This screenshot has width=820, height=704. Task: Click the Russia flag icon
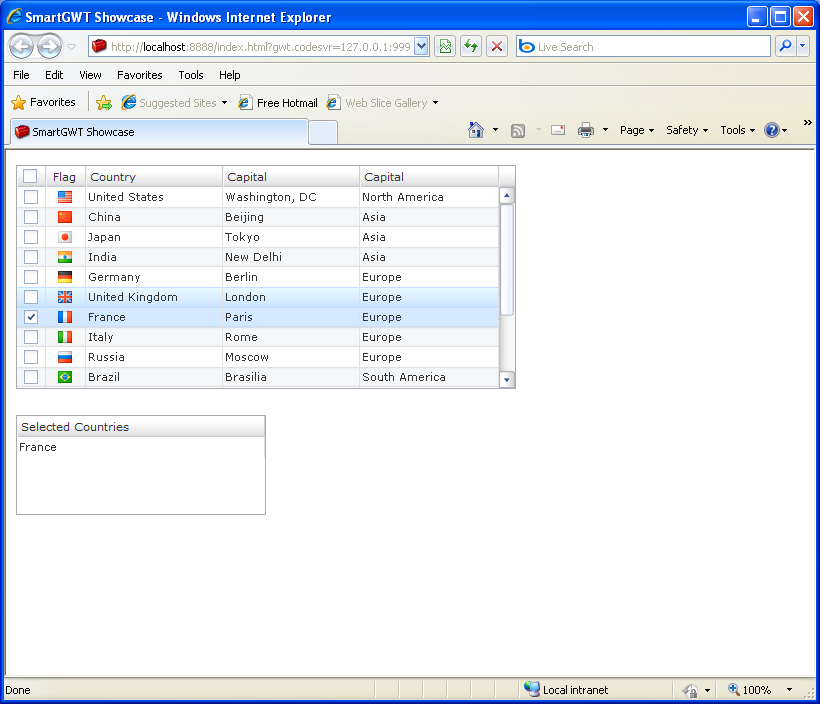coord(65,357)
